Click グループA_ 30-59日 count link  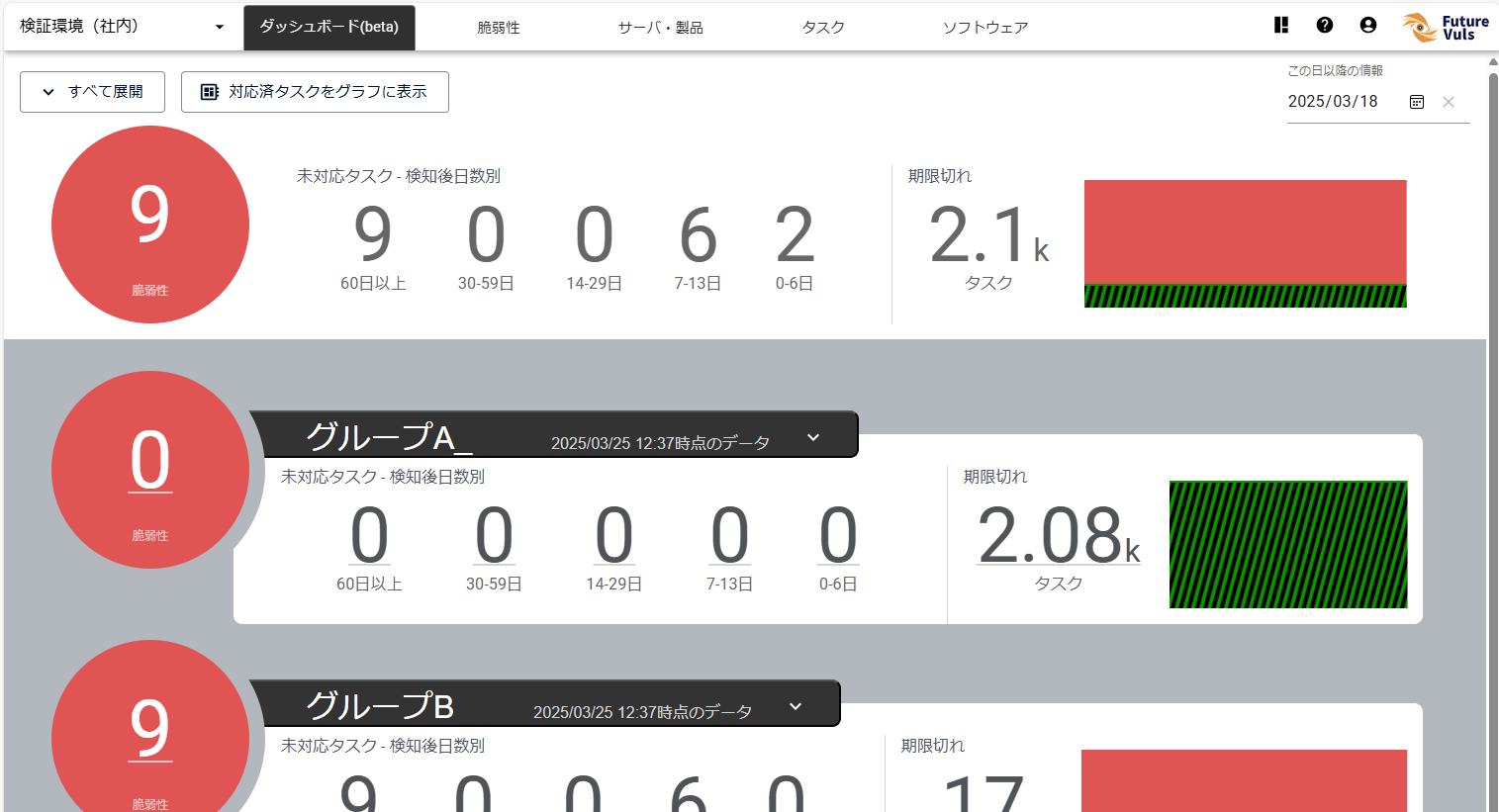click(494, 535)
